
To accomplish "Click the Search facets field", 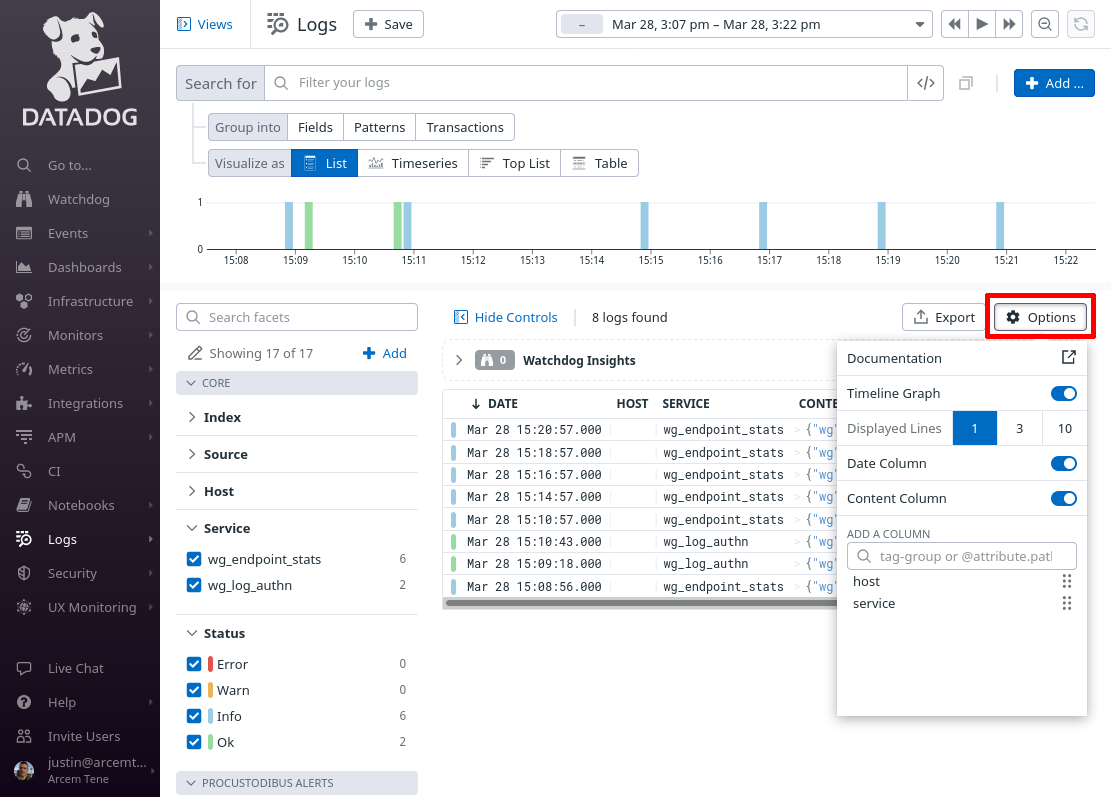I will coord(297,317).
